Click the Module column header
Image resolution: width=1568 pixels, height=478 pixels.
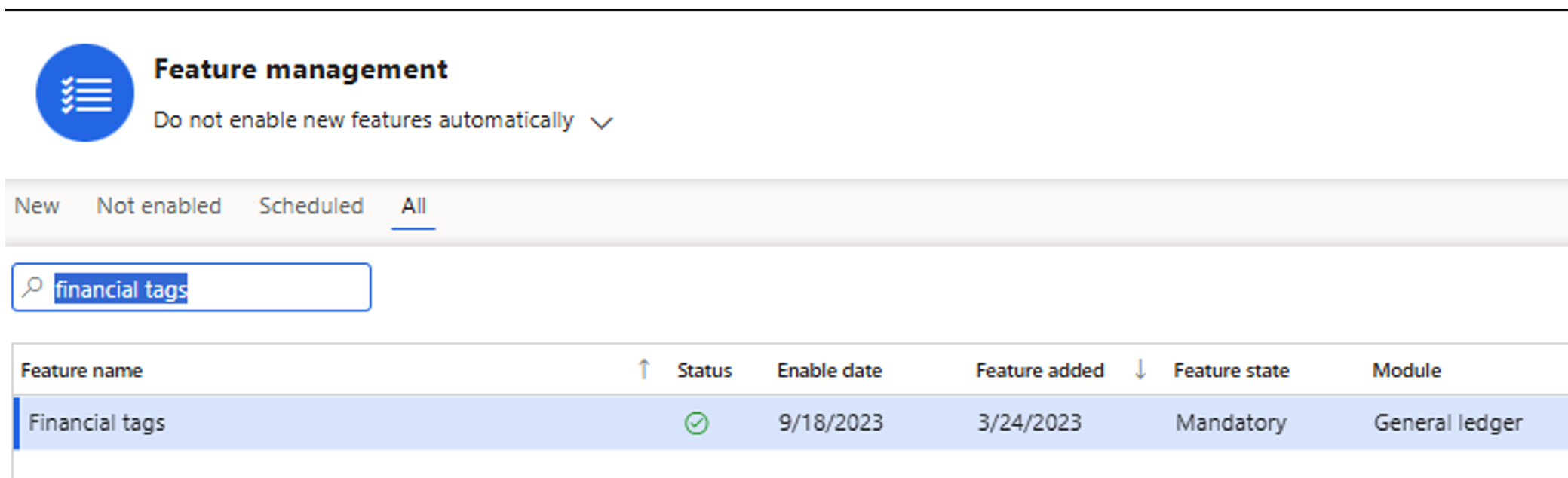pyautogui.click(x=1407, y=370)
